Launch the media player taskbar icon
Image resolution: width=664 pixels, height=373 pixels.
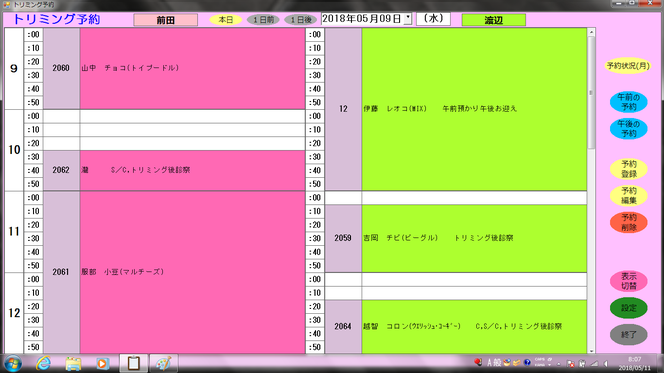[x=102, y=364]
